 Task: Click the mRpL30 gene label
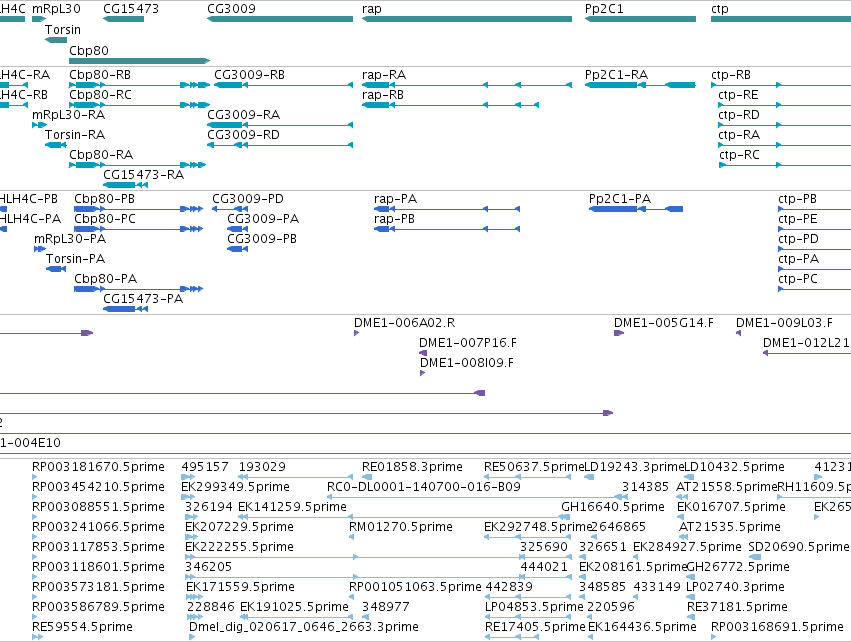[x=56, y=9]
